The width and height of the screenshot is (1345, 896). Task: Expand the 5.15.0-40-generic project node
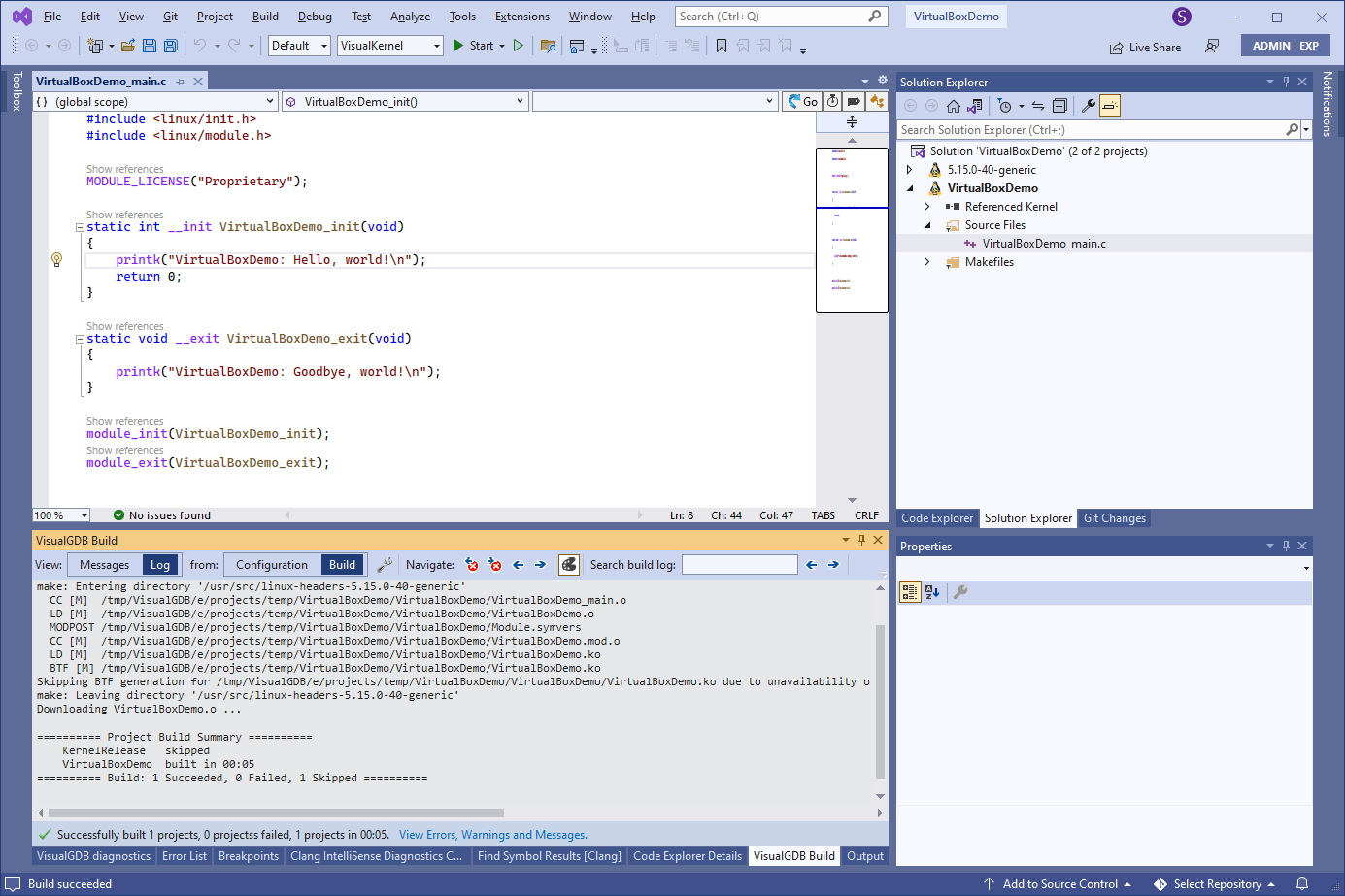tap(910, 170)
